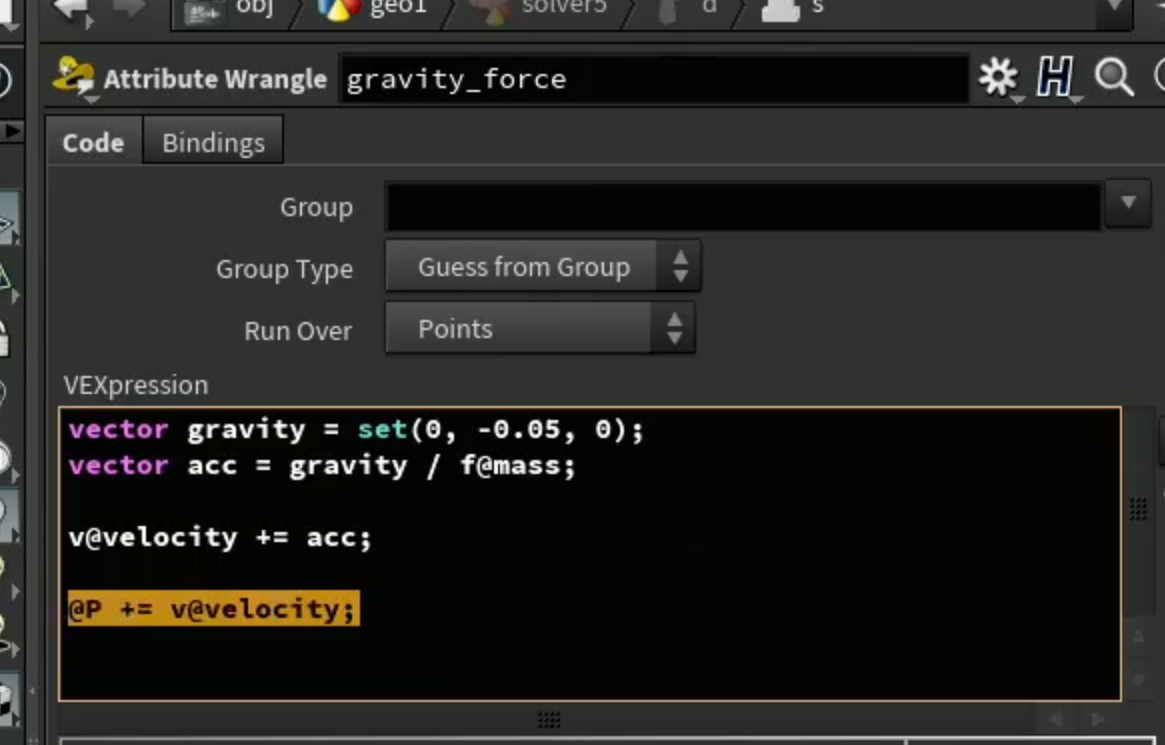Click the gravity_force node name field
Image resolution: width=1165 pixels, height=745 pixels.
pos(654,78)
